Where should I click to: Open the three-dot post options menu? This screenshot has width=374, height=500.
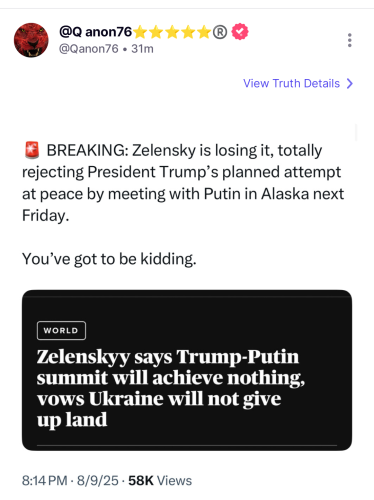tap(349, 40)
